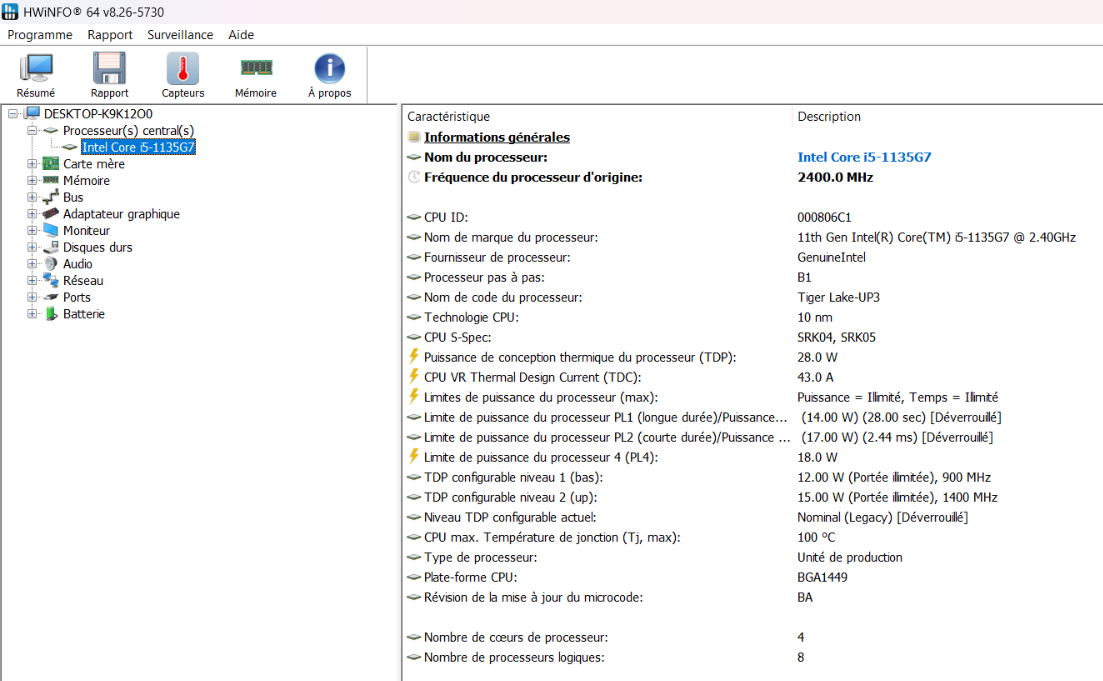Viewport: 1103px width, 681px height.
Task: Click the blue Intel Core i5-1135G7 value
Action: click(x=864, y=157)
